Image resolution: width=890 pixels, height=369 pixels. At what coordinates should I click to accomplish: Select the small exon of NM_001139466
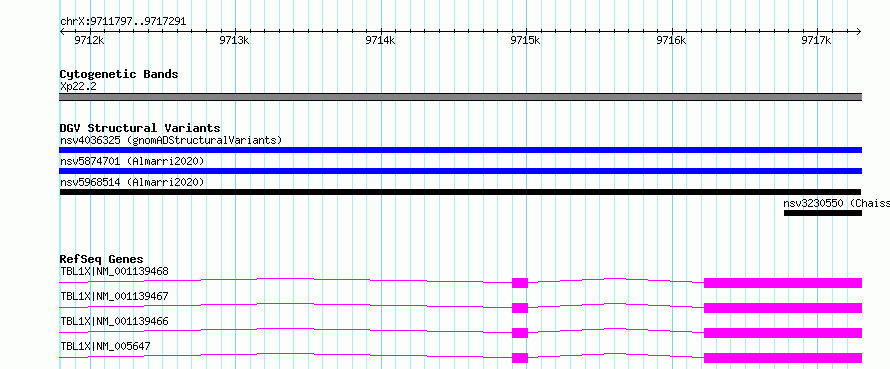pos(520,333)
